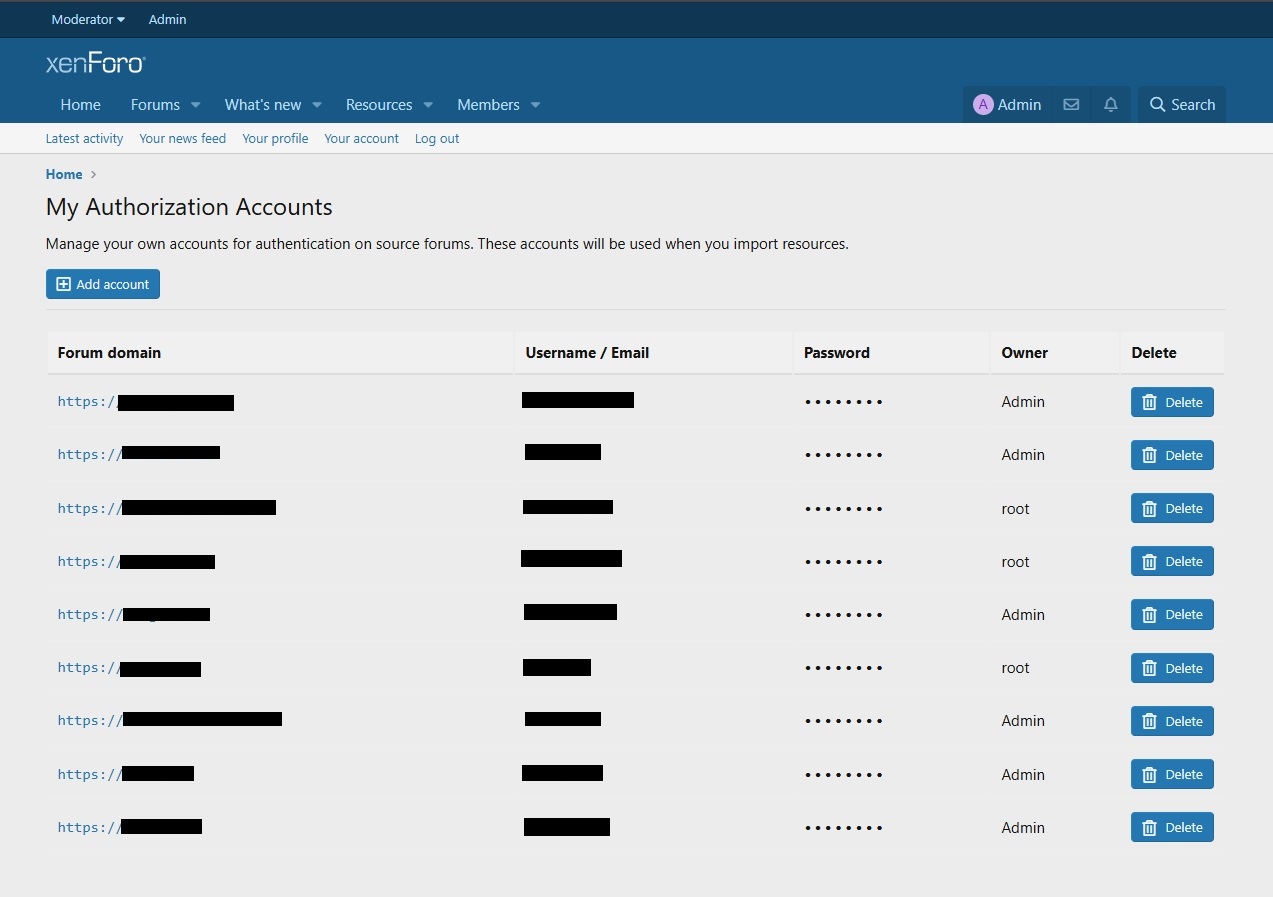
Task: Expand the Moderator dropdown in top bar
Action: [x=88, y=19]
